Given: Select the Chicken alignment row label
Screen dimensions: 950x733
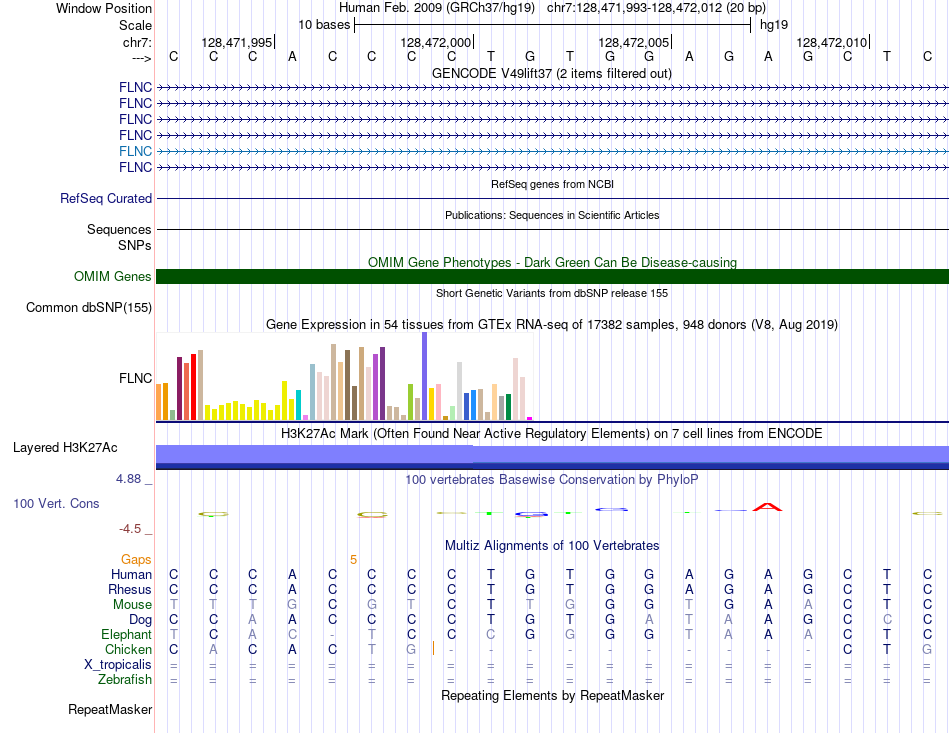Looking at the screenshot, I should 128,649.
